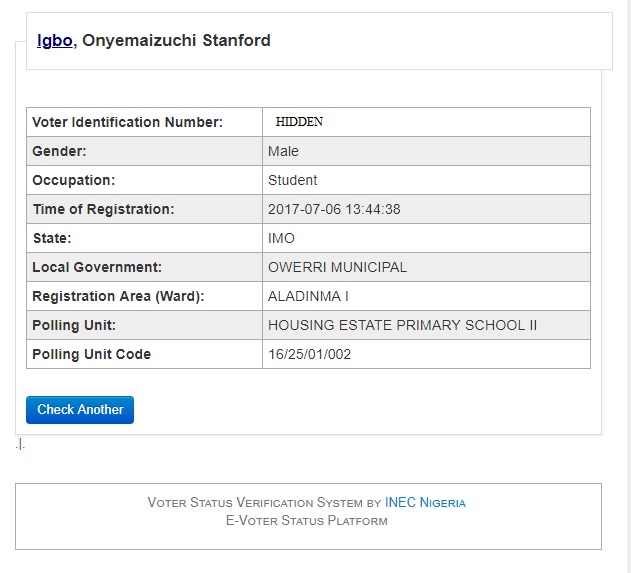Select the Voter Identification Number label
Image resolution: width=631 pixels, height=573 pixels.
tap(127, 122)
